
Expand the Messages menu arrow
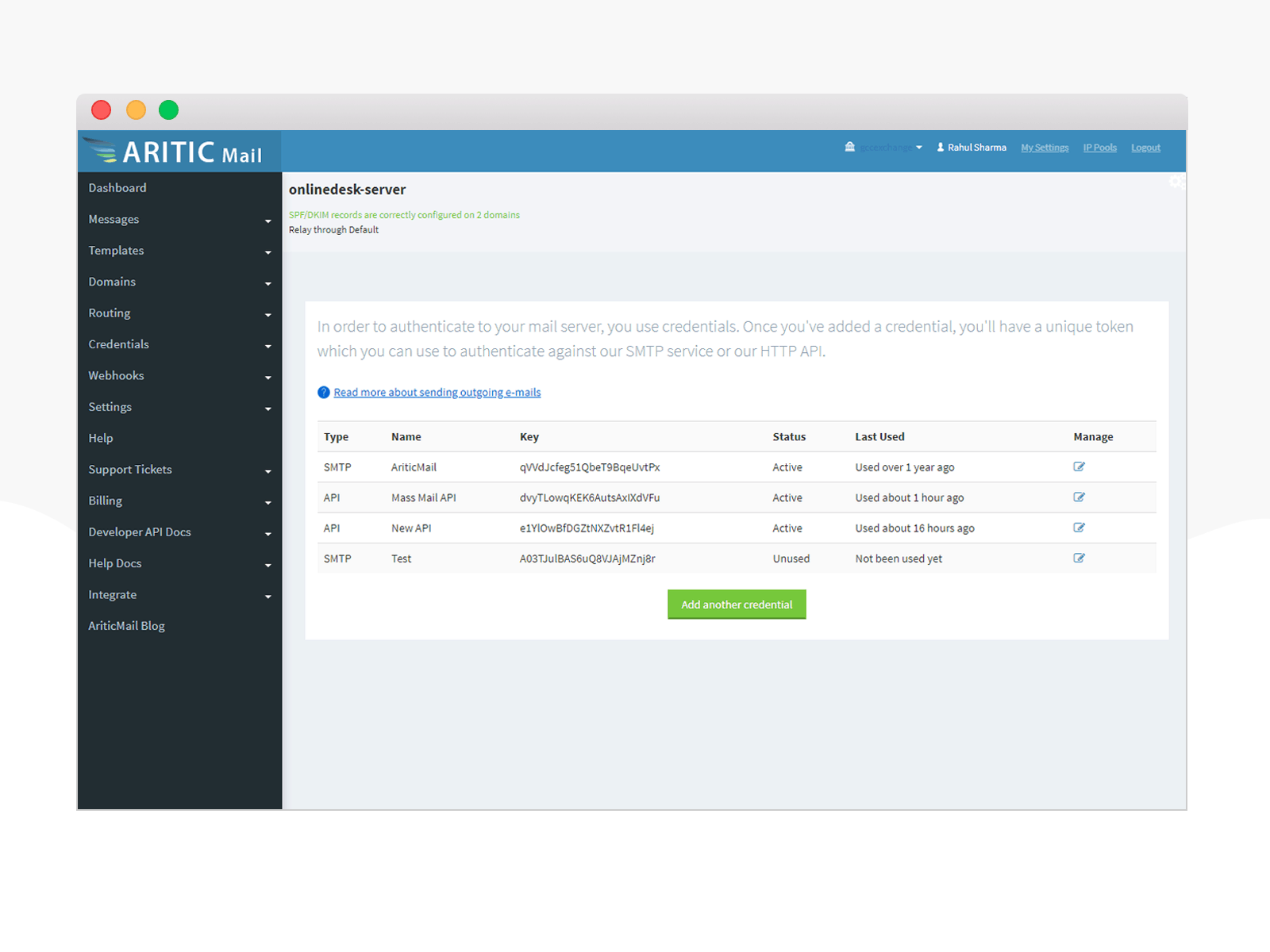[x=268, y=221]
